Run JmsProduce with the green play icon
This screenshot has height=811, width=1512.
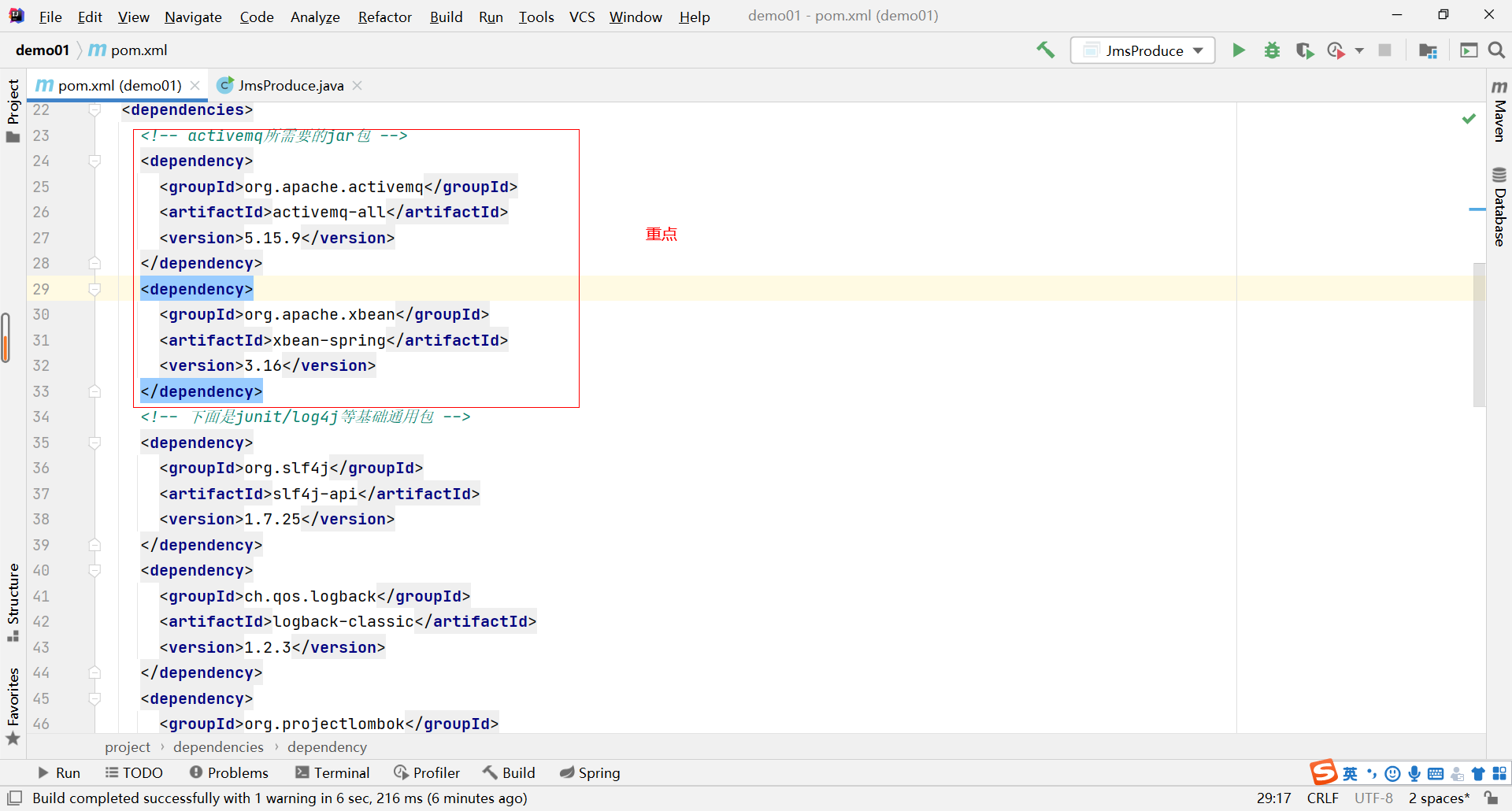1239,50
